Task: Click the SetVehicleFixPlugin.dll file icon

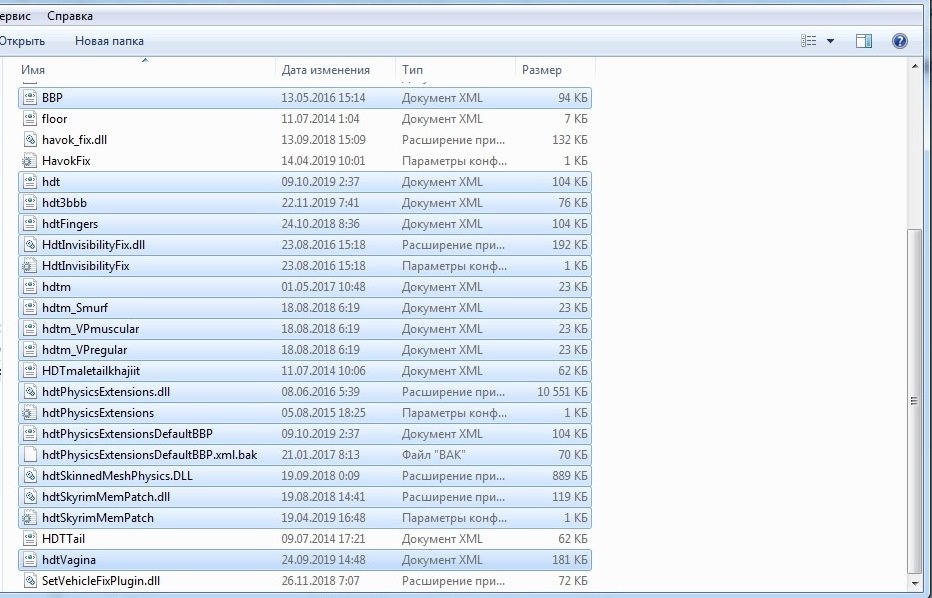Action: [30, 581]
